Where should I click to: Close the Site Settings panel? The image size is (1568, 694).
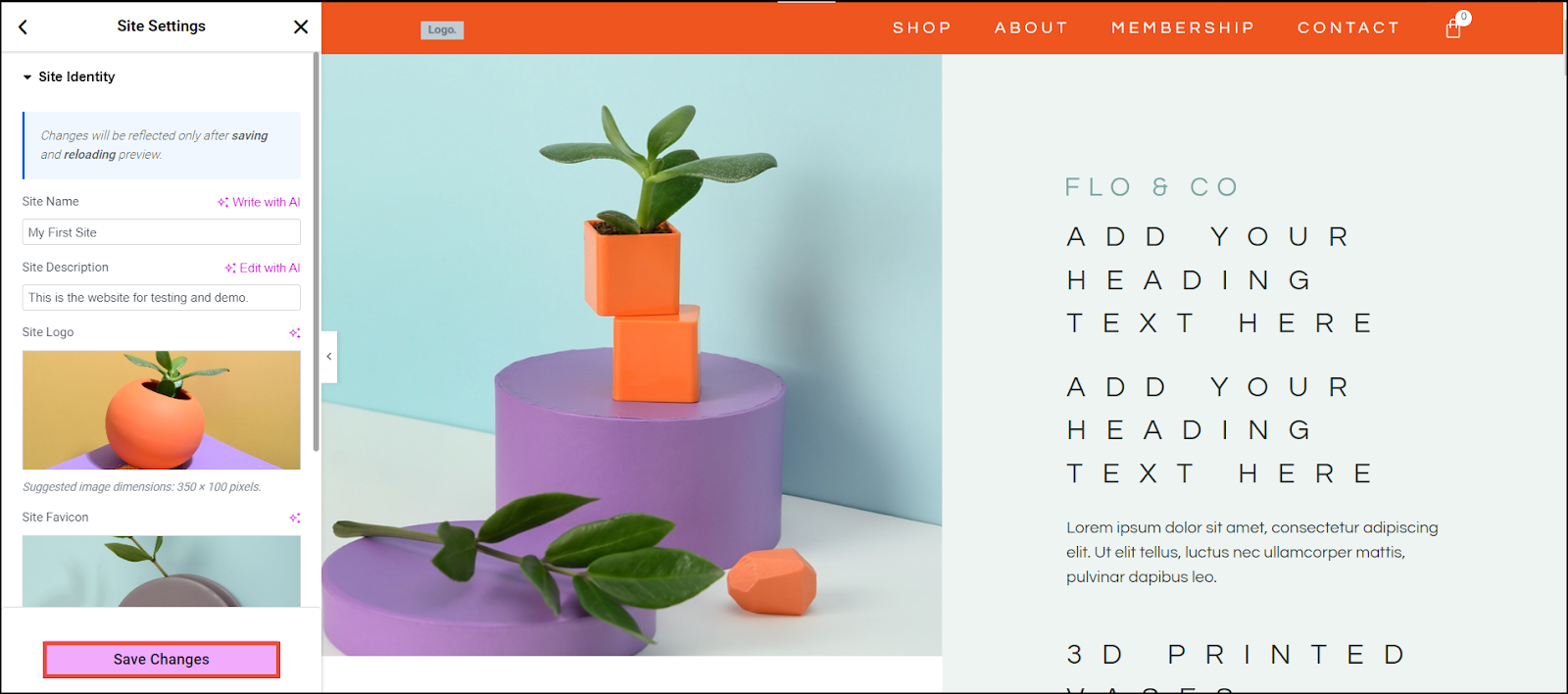click(x=301, y=27)
